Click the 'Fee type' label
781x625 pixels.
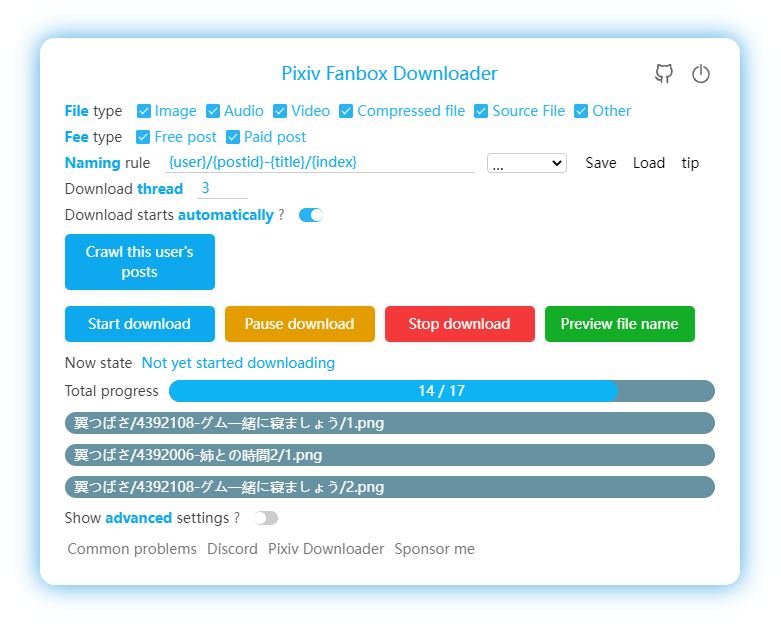coord(94,137)
